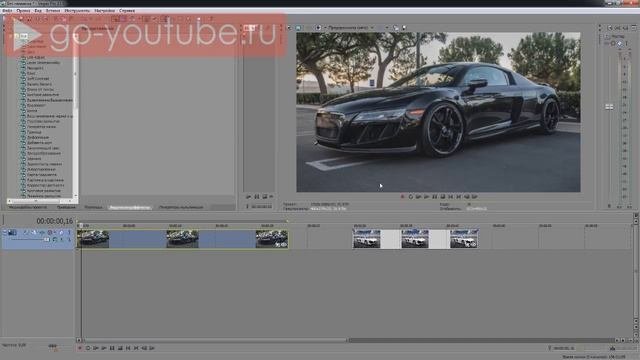Click Stop in the timeline transport bar
The image size is (640, 360).
click(120, 348)
